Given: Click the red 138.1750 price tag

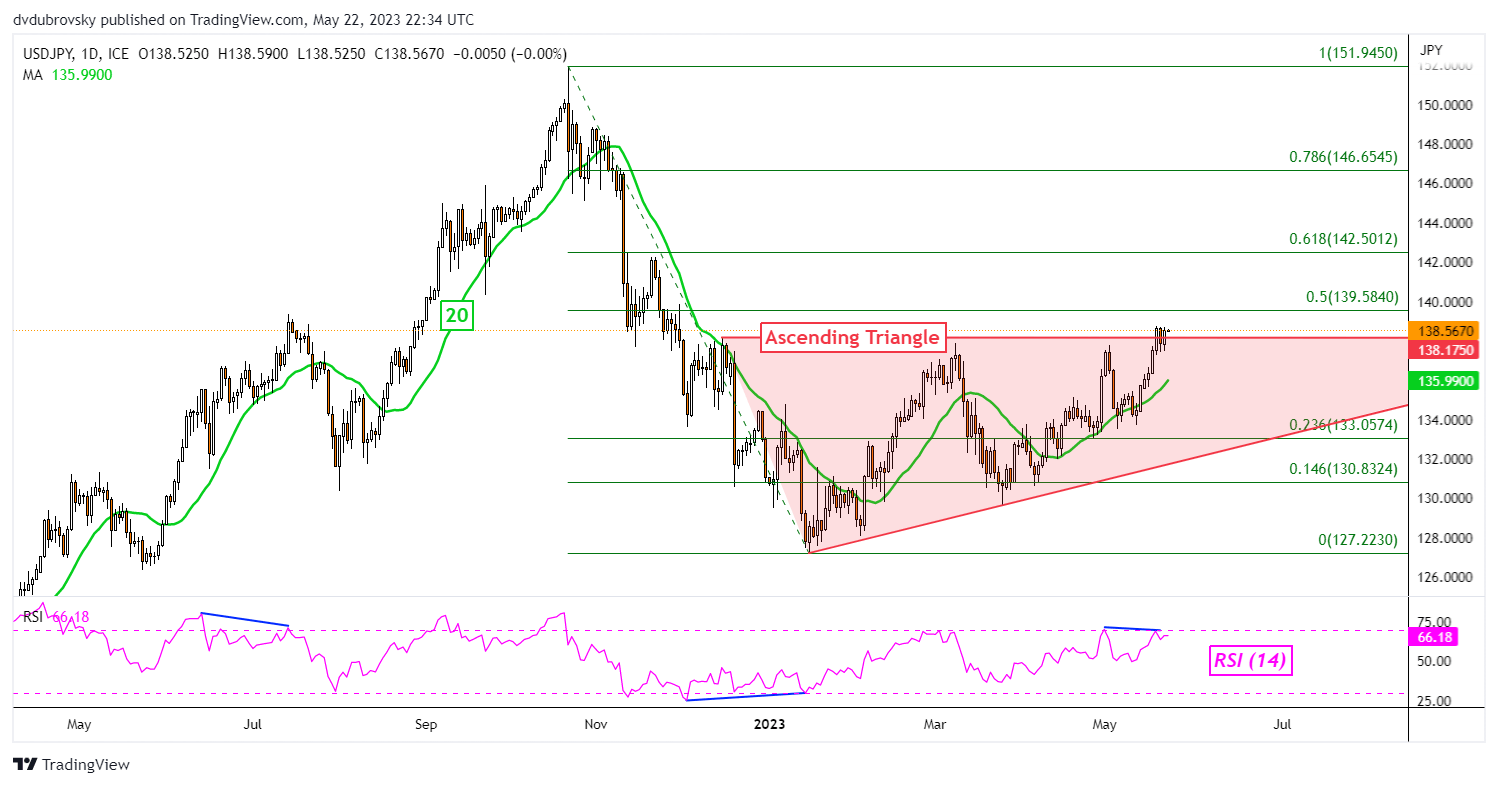Looking at the screenshot, I should (x=1441, y=350).
